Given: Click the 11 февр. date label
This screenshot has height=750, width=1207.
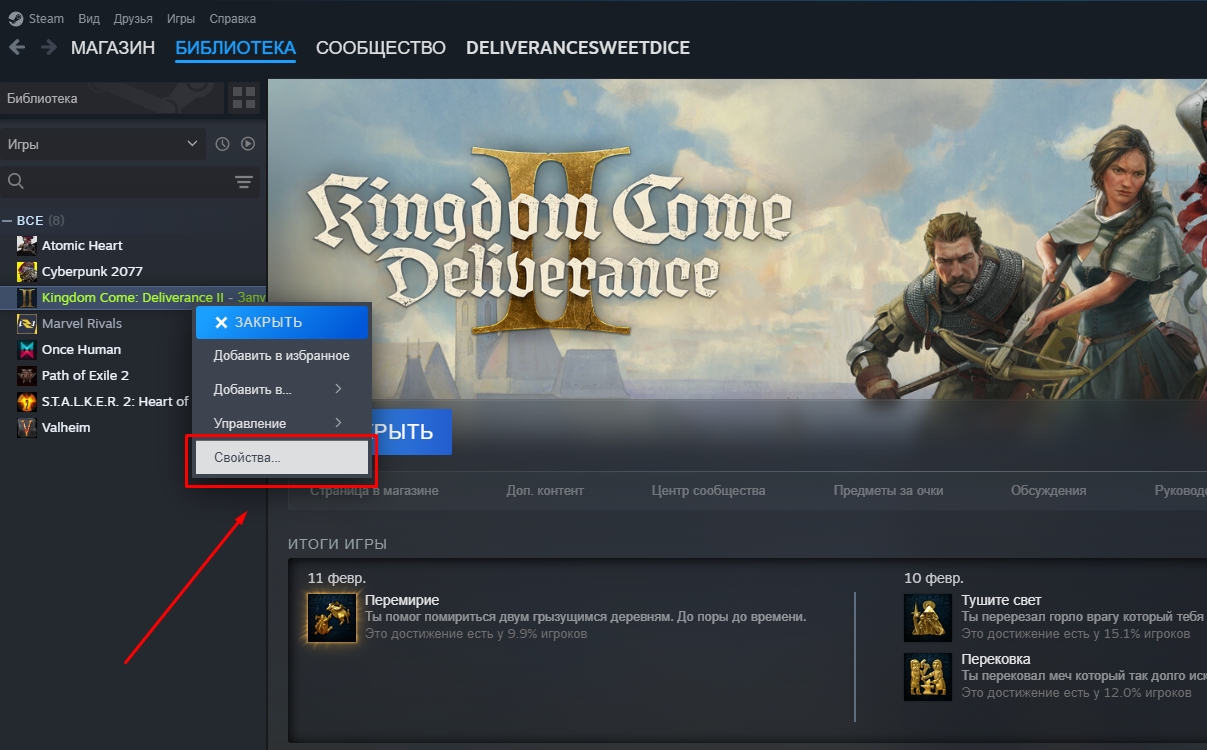Looking at the screenshot, I should coord(337,578).
